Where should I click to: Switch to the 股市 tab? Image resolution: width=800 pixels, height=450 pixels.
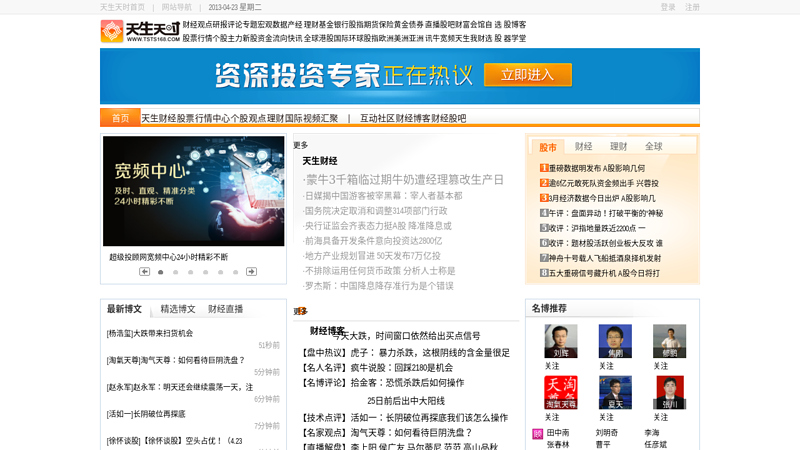(x=547, y=147)
